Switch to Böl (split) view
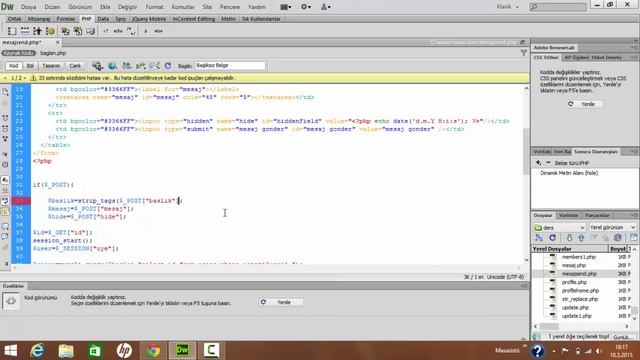 pos(30,66)
